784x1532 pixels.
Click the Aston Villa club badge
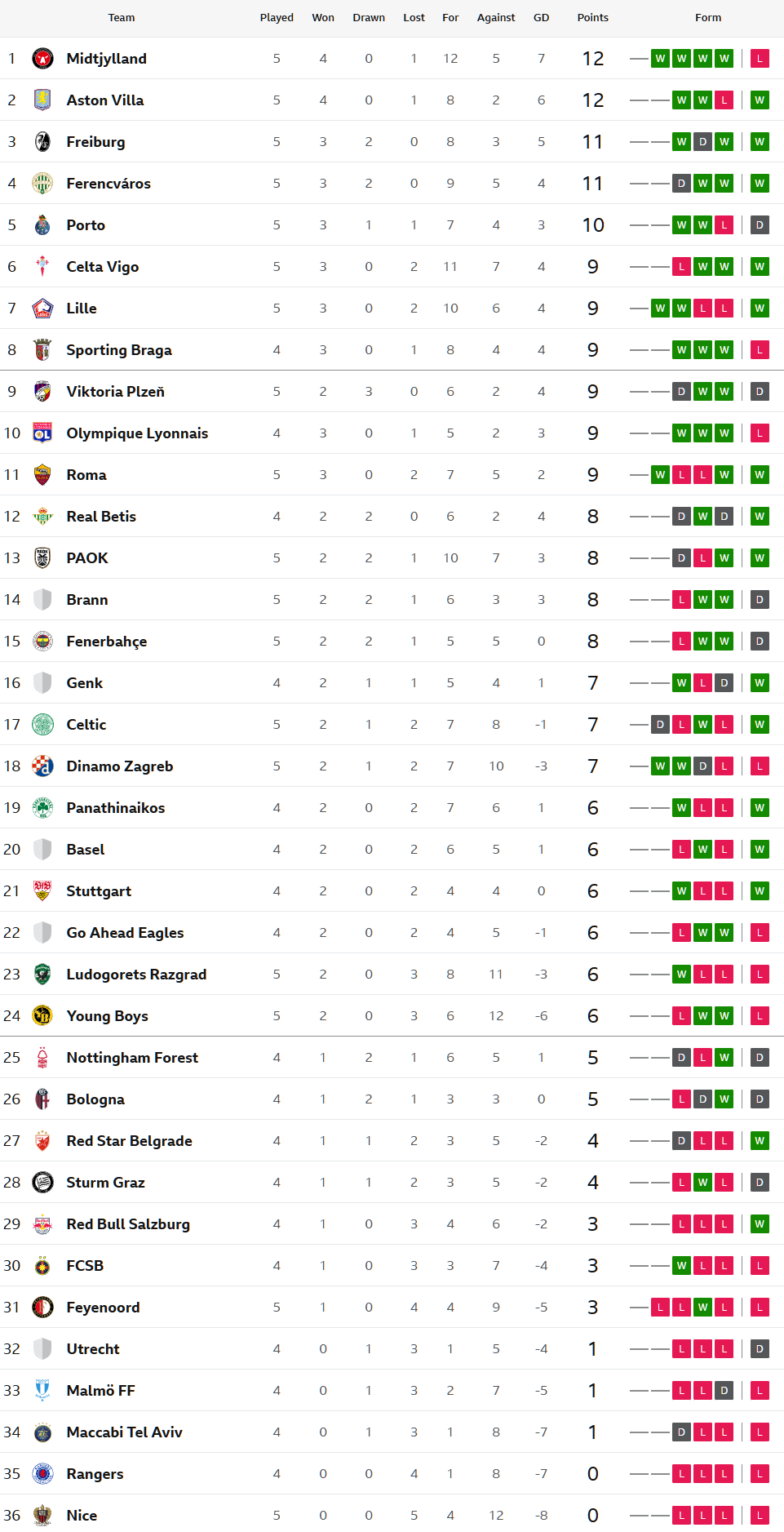tap(42, 100)
